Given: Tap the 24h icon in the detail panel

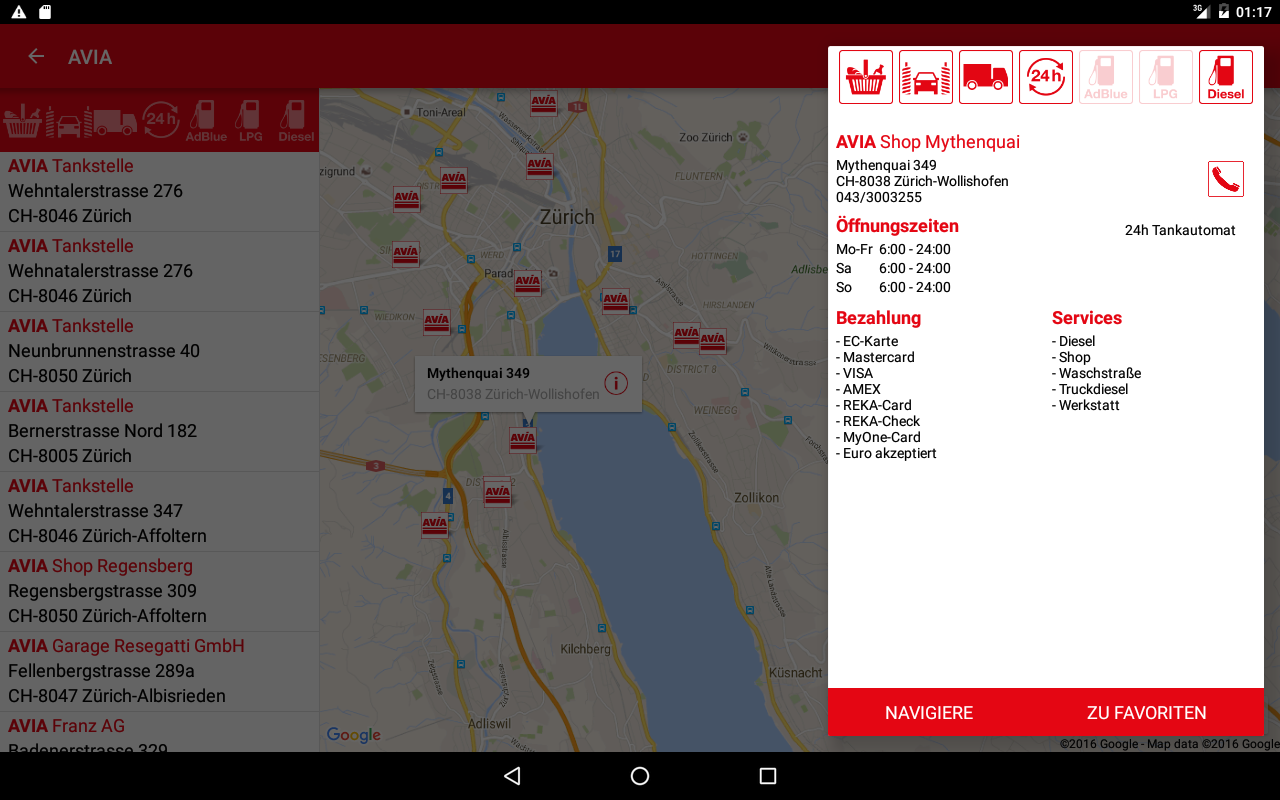Looking at the screenshot, I should [x=1046, y=77].
